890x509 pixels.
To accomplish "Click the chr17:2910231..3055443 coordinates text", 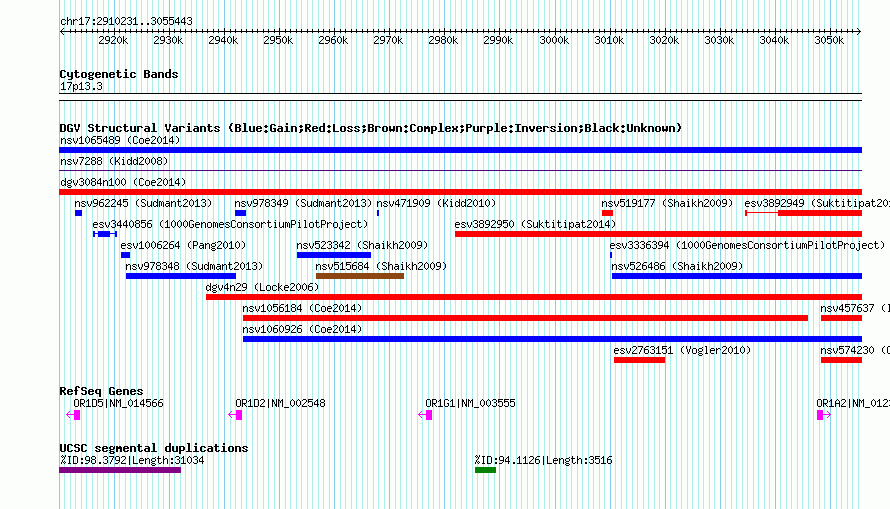I will [126, 21].
